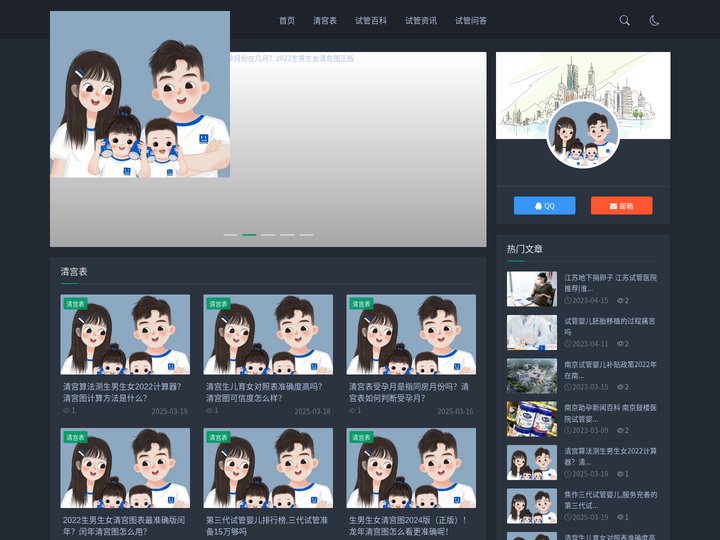The height and width of the screenshot is (540, 720).
Task: Click the 清宫表 section heading
Action: click(x=74, y=271)
